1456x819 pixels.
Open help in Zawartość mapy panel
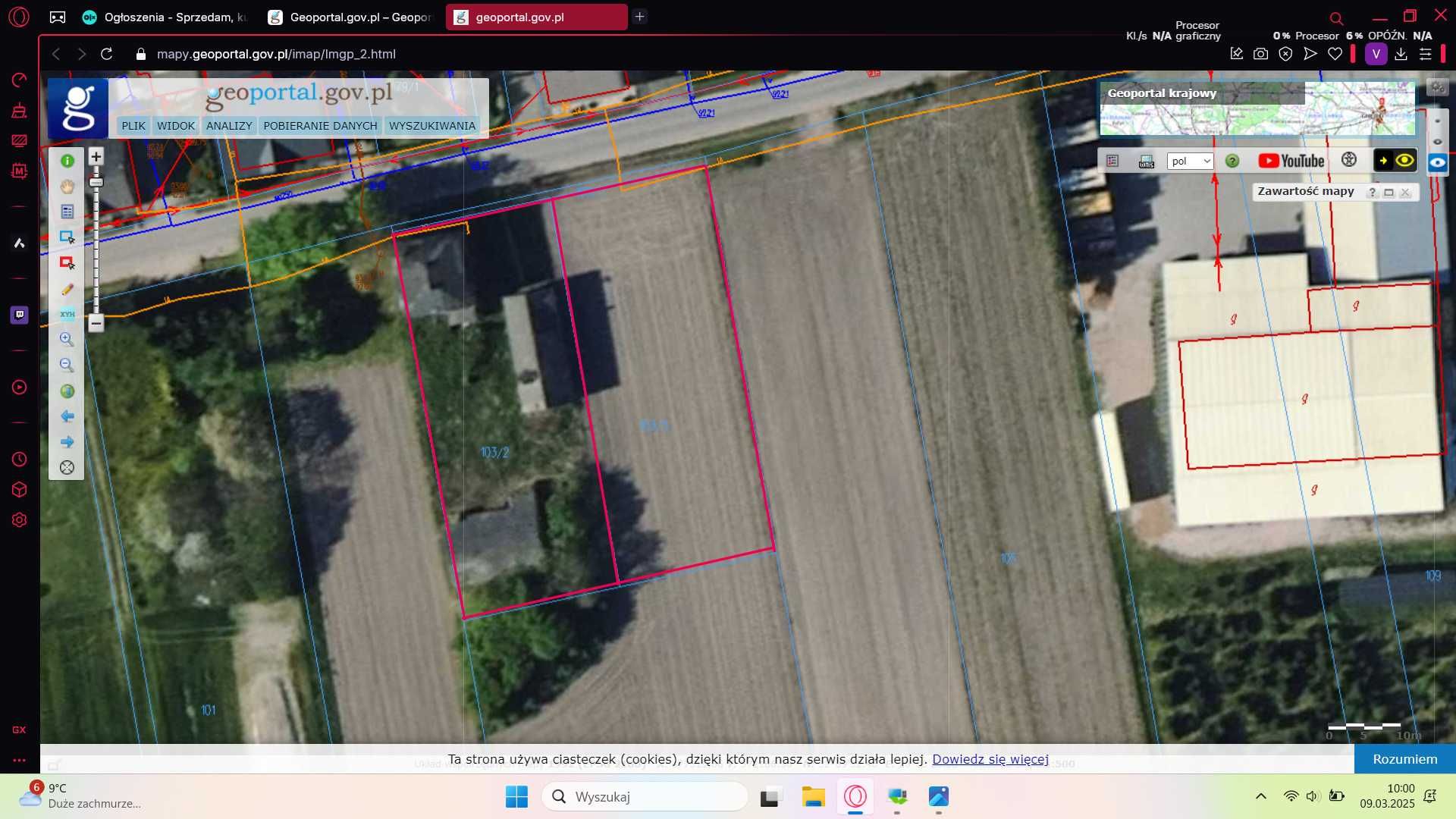(x=1372, y=193)
